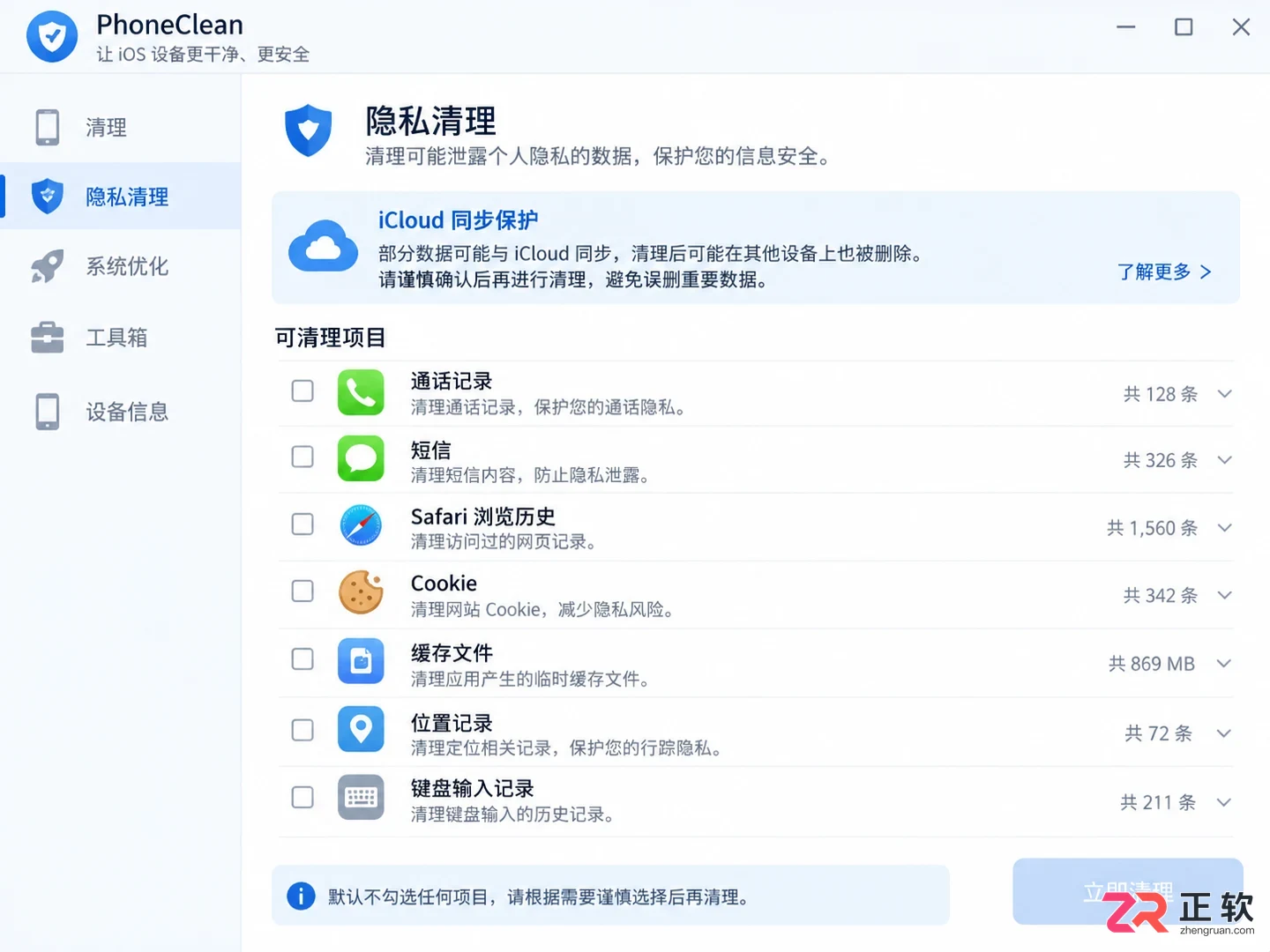This screenshot has height=952, width=1270.
Task: Click the 通话记录 item title
Action: tap(452, 381)
